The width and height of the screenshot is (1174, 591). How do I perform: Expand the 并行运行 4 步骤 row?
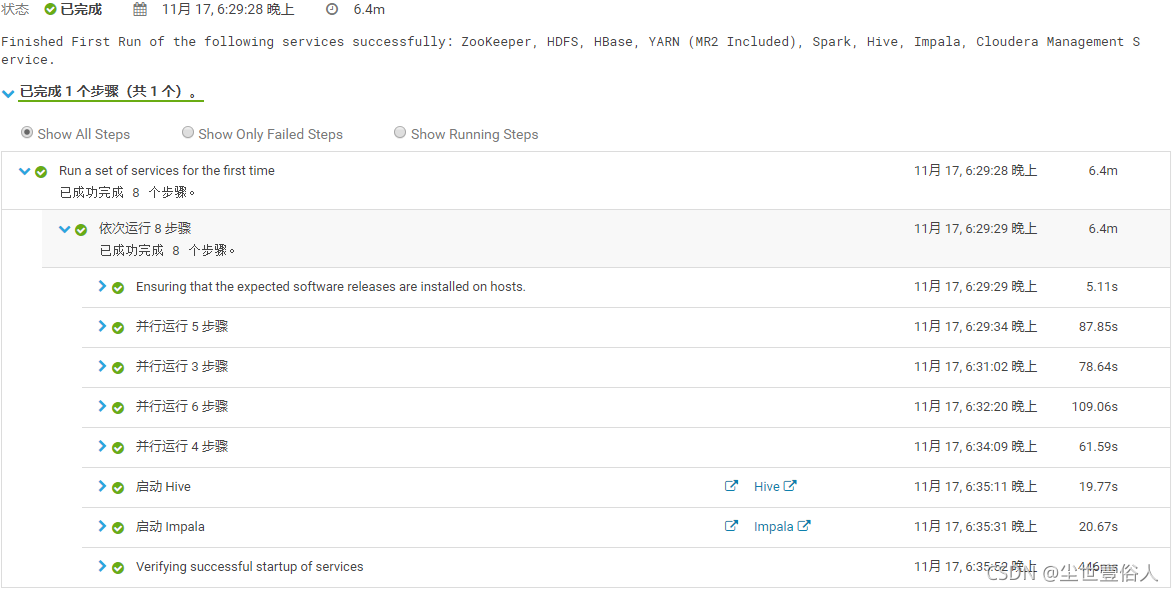click(x=103, y=446)
